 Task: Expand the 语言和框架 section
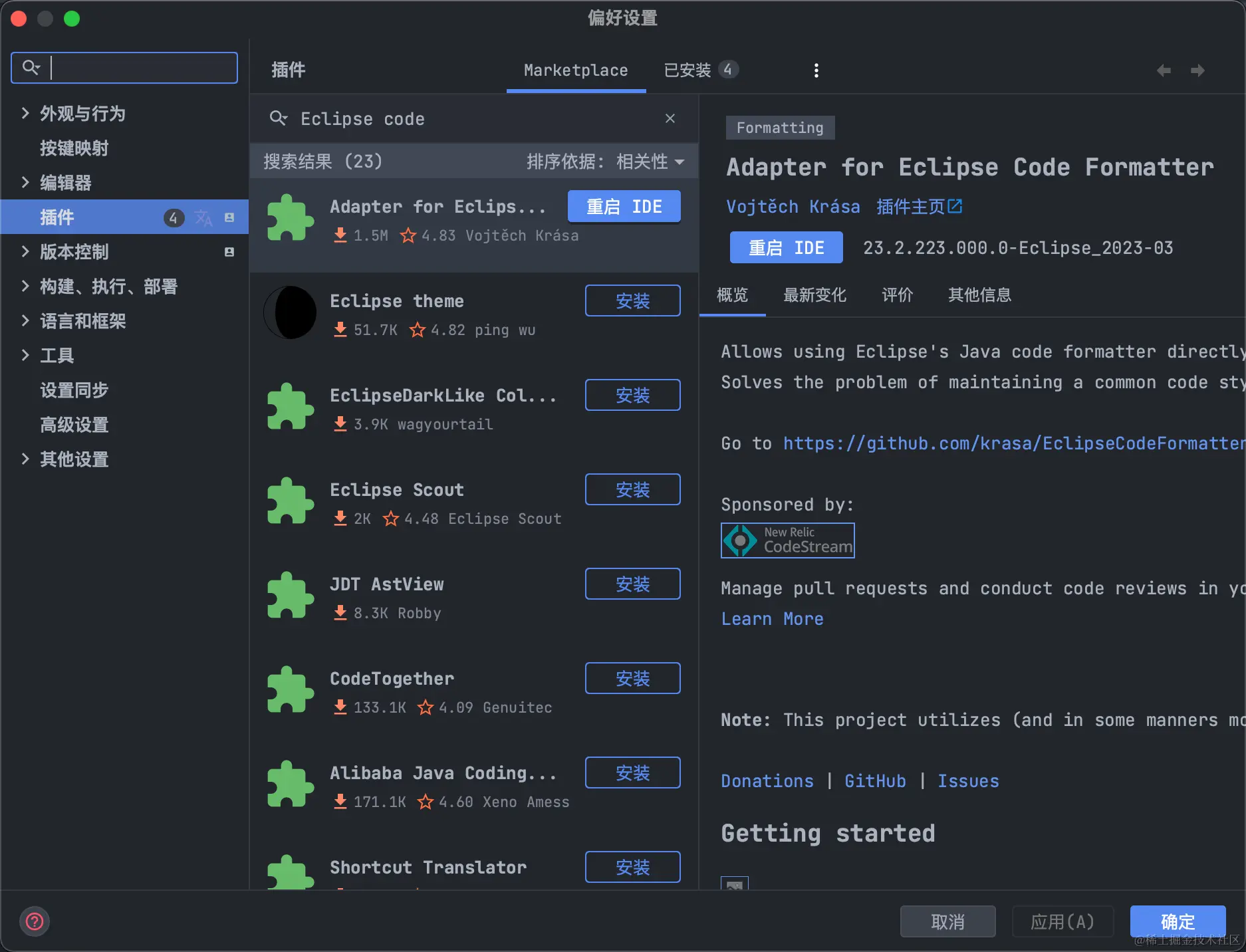point(25,320)
